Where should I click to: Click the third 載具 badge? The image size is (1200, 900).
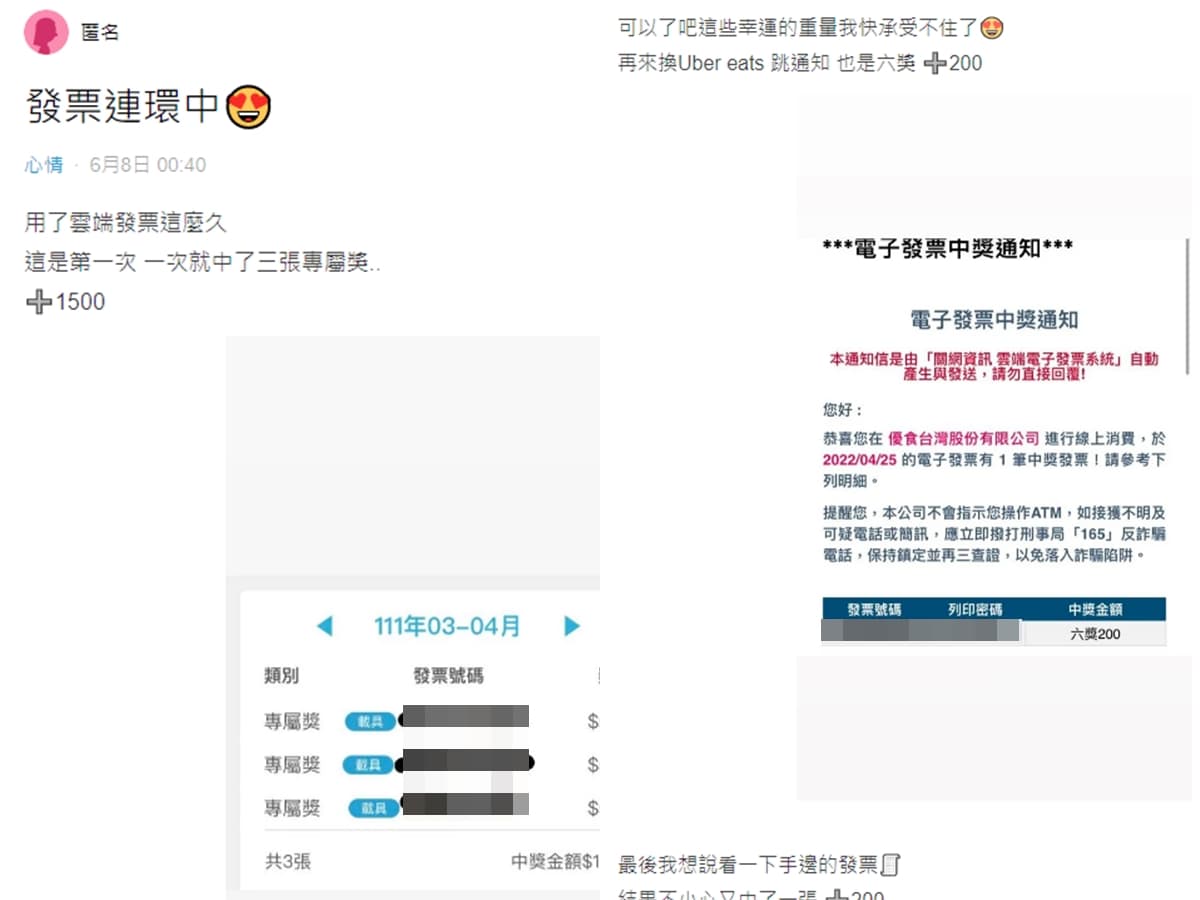[x=373, y=808]
